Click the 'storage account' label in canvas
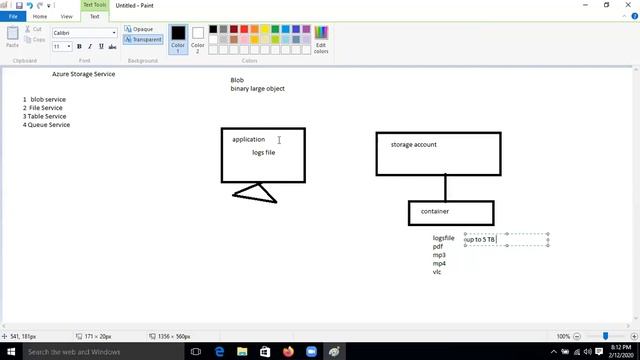The width and height of the screenshot is (640, 360). coord(414,144)
